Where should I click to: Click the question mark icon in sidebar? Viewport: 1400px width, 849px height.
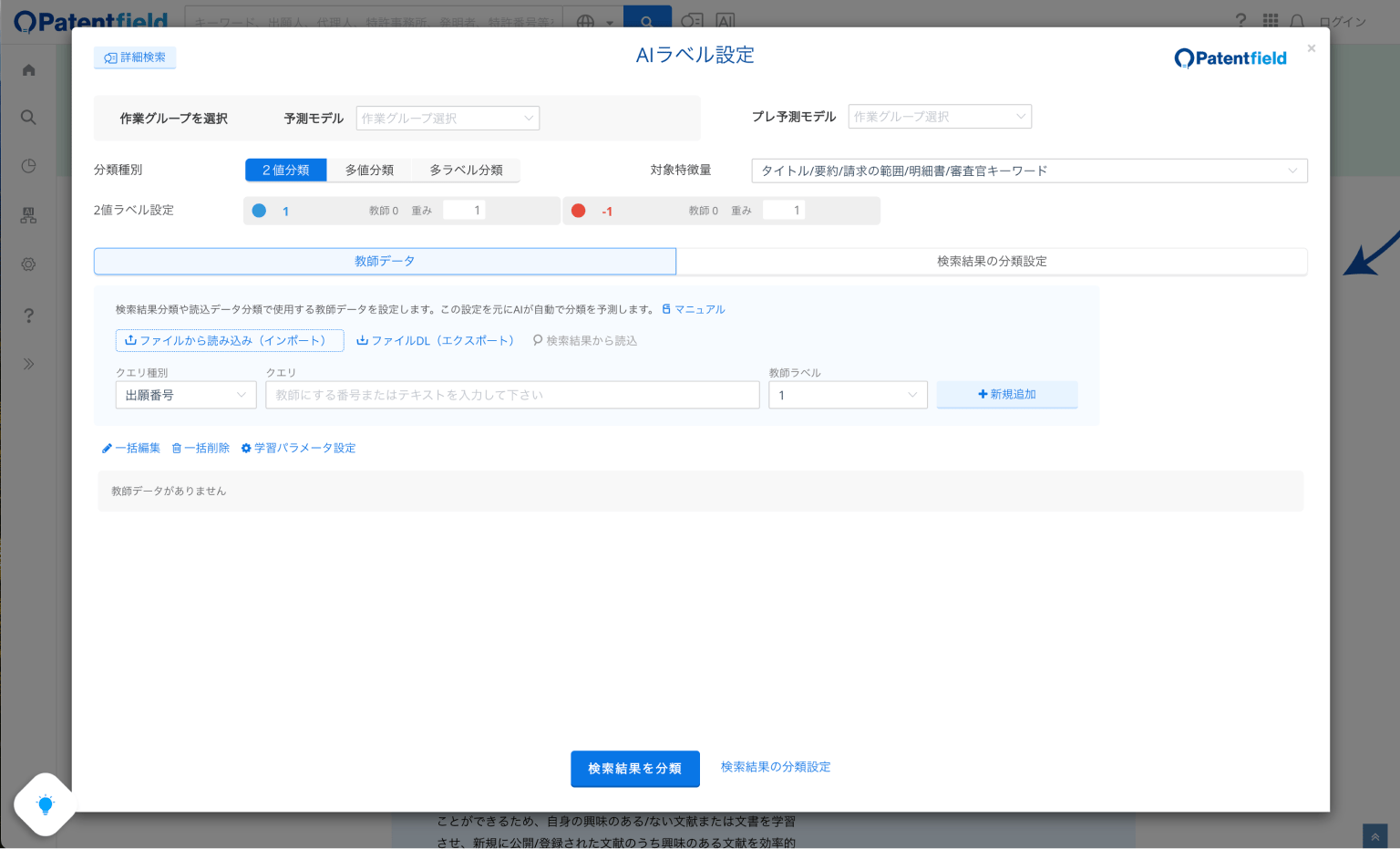click(29, 316)
